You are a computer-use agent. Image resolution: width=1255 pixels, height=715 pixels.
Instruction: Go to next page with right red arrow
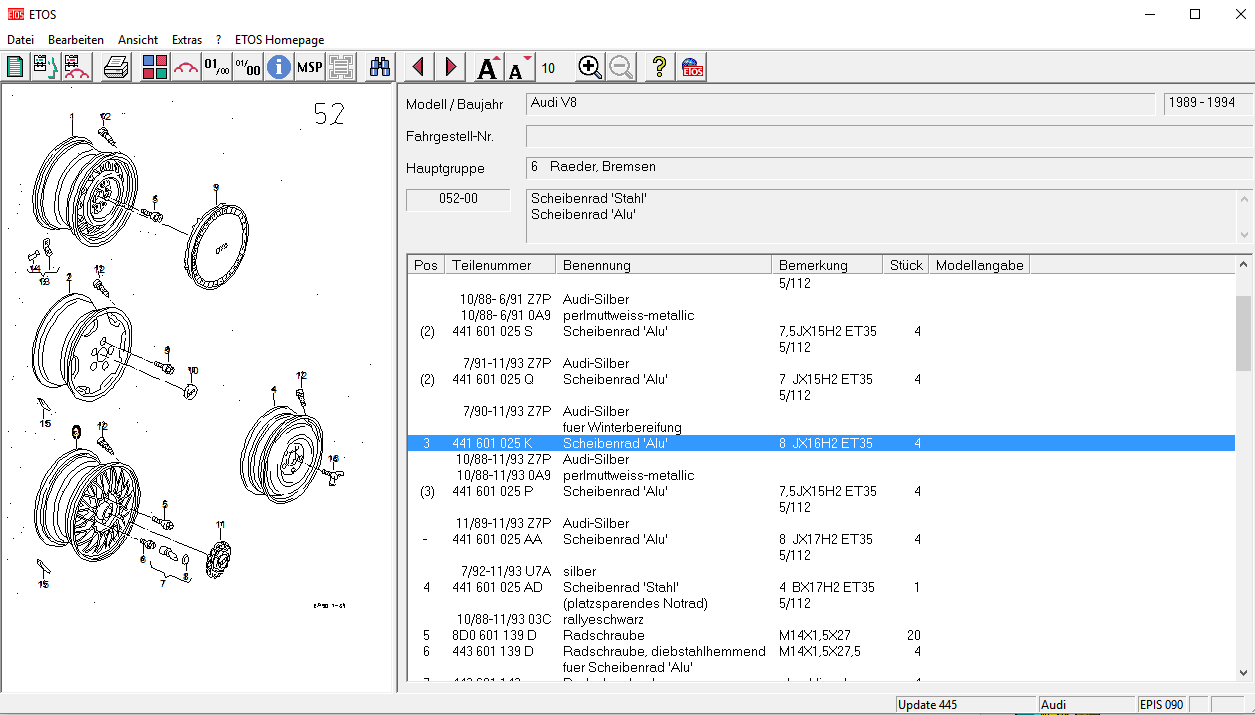pos(451,67)
